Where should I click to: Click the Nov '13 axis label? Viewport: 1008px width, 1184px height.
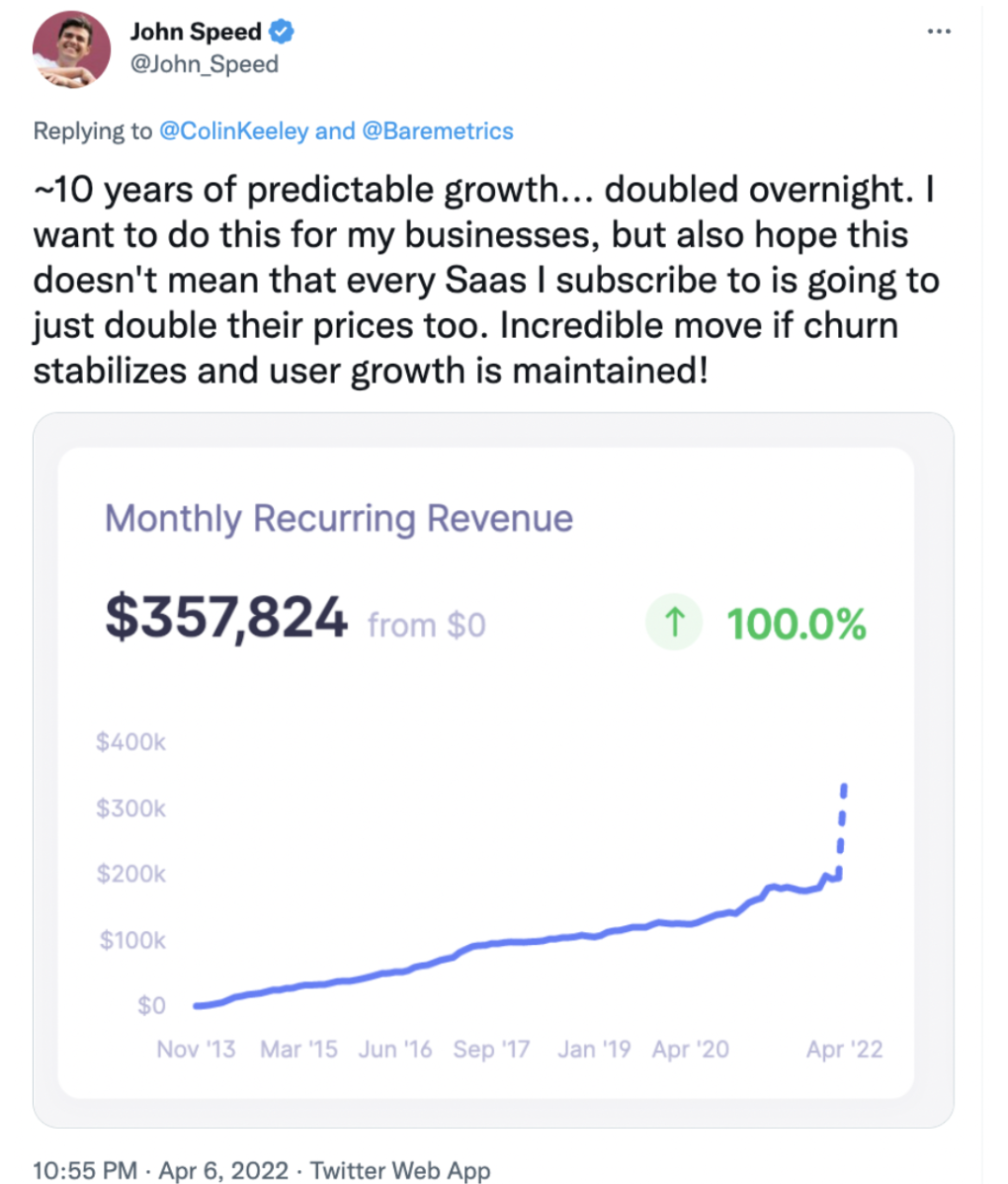click(196, 1050)
